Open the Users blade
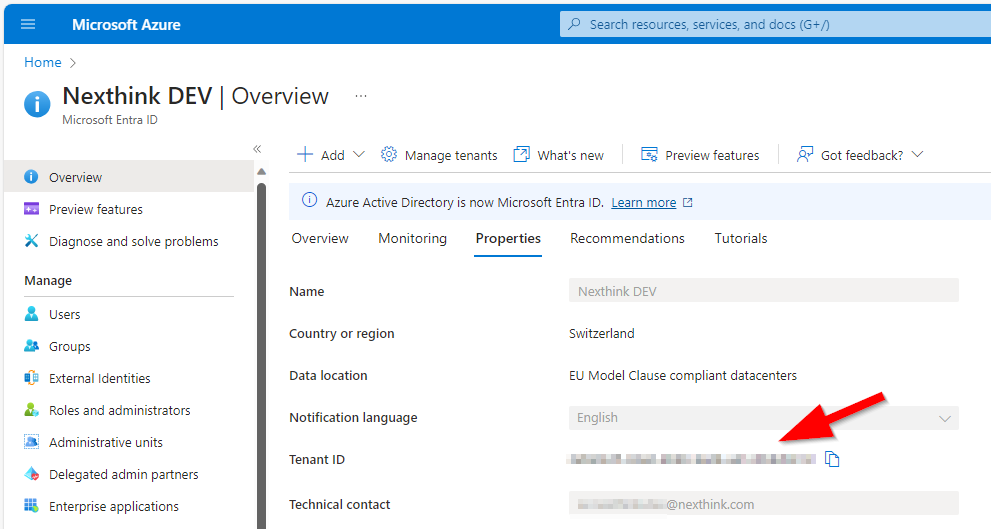The width and height of the screenshot is (991, 529). tap(64, 314)
